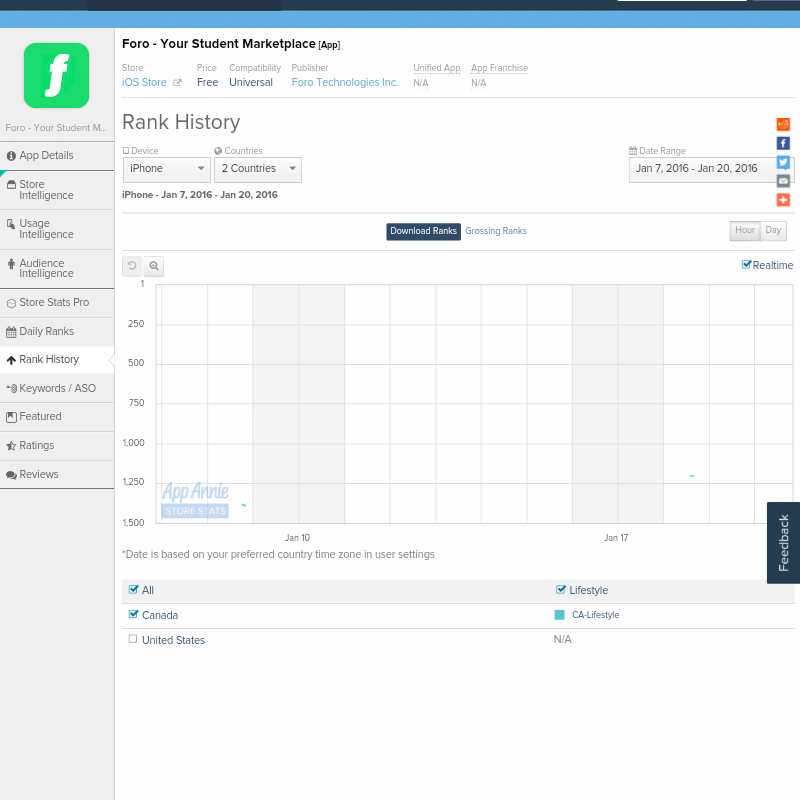Image resolution: width=800 pixels, height=800 pixels.
Task: Select Hour granularity
Action: pos(745,231)
